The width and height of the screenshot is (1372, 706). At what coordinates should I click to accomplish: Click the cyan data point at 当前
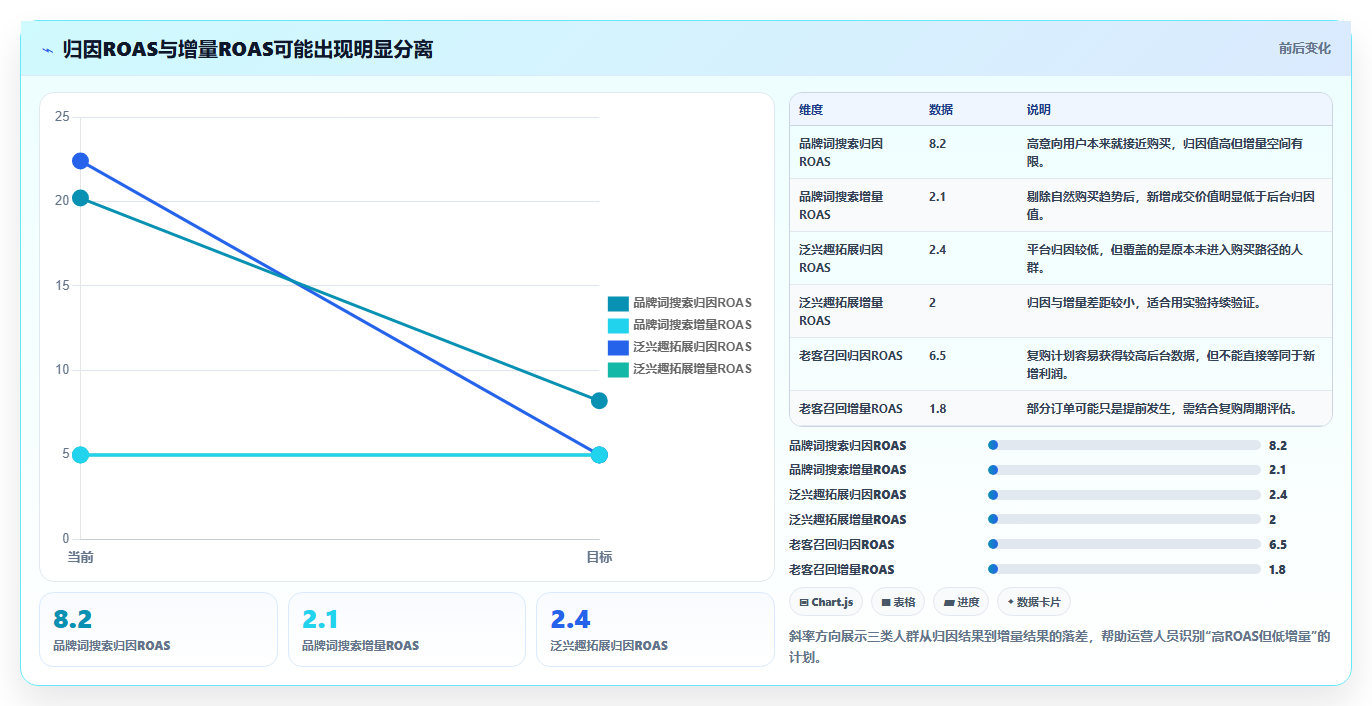point(80,455)
